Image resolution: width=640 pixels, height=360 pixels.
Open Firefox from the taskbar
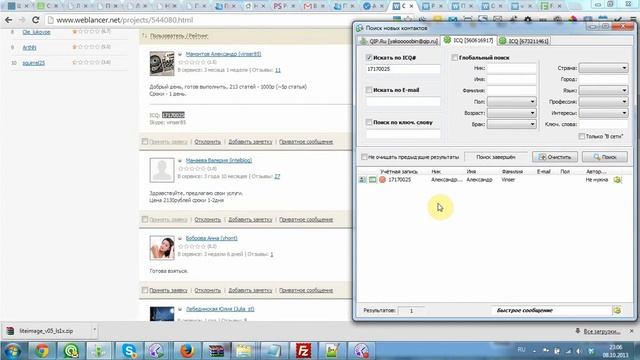pyautogui.click(x=187, y=350)
